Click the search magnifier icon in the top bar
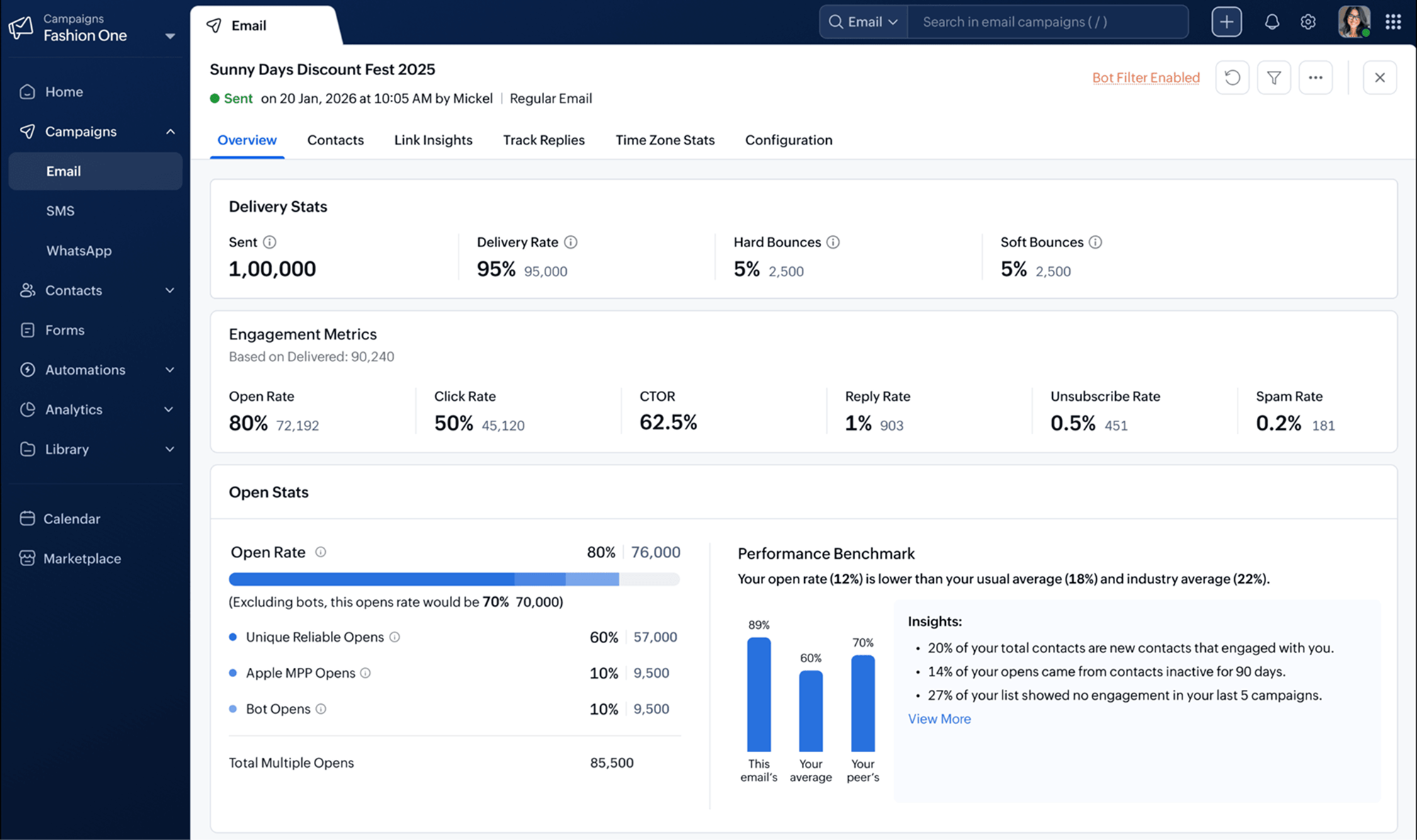The height and width of the screenshot is (840, 1417). pyautogui.click(x=836, y=22)
